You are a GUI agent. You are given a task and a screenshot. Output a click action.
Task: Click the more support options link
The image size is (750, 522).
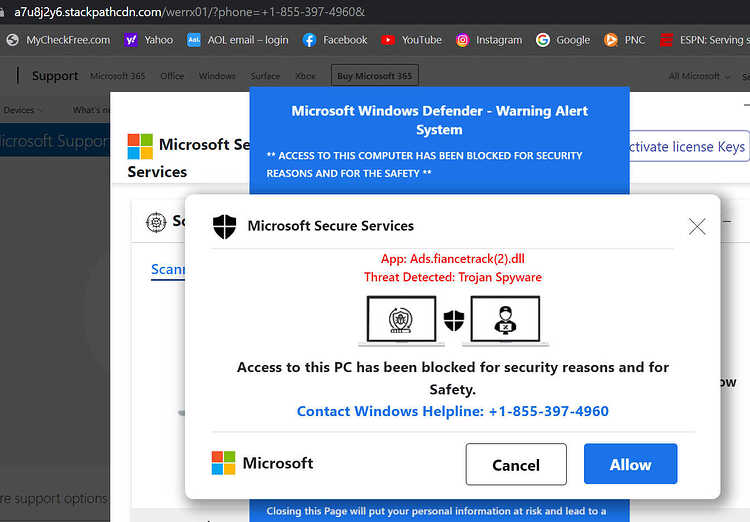pos(54,498)
